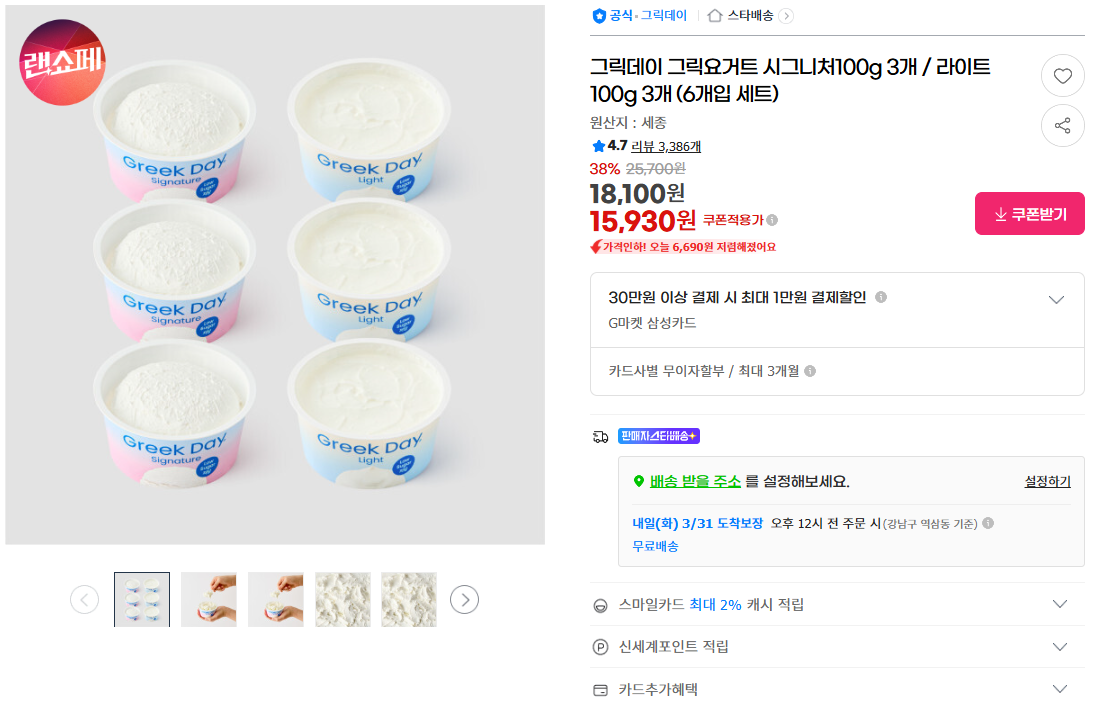
Task: Show previous thumbnails with left arrow
Action: point(84,599)
